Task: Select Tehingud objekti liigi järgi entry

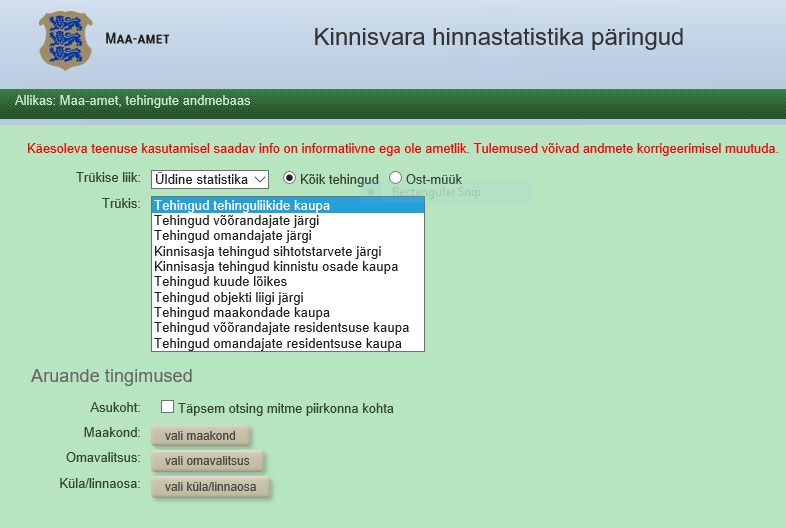Action: [x=288, y=297]
